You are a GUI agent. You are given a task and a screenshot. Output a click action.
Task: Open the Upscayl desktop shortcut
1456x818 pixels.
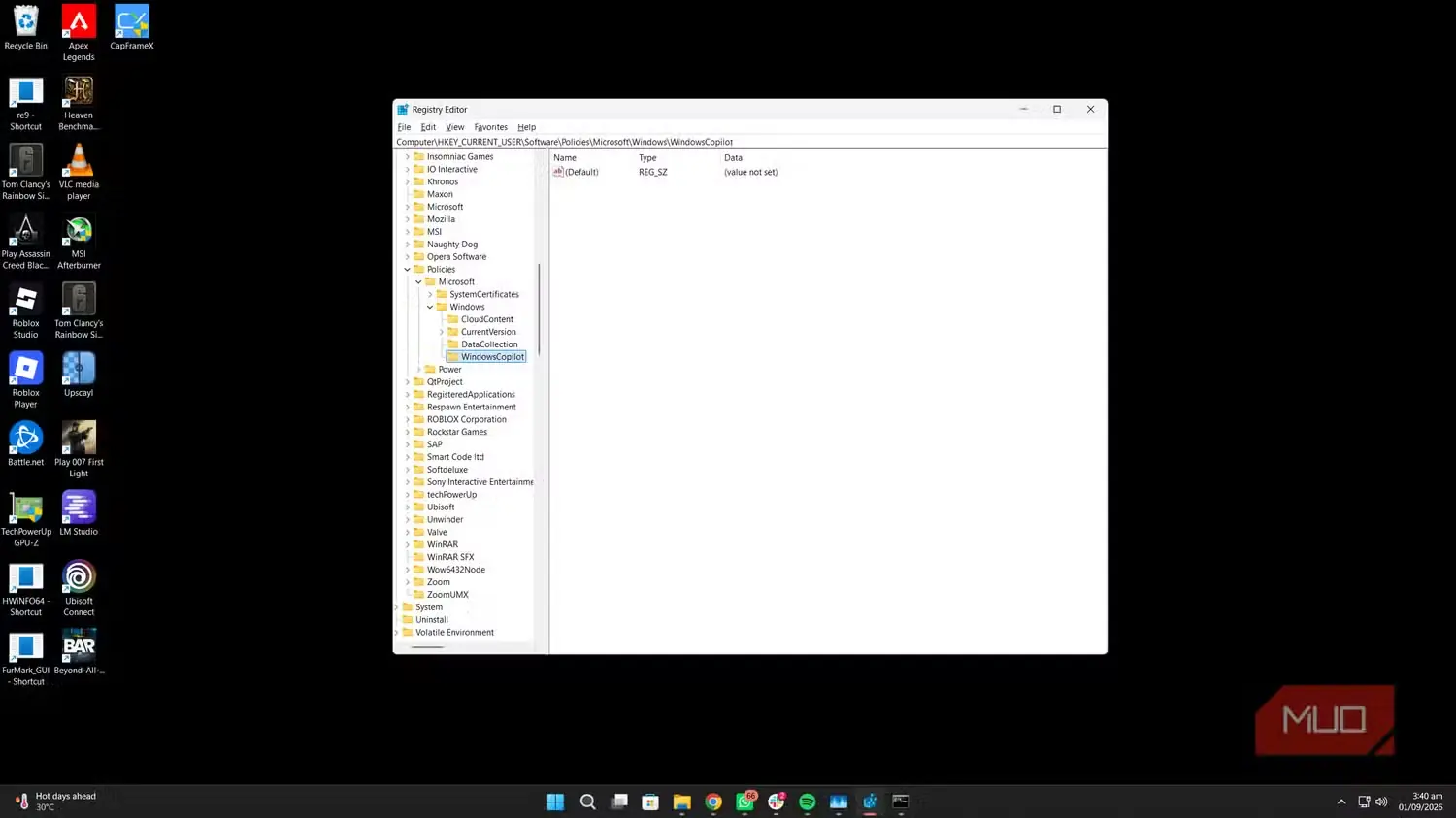tap(79, 375)
